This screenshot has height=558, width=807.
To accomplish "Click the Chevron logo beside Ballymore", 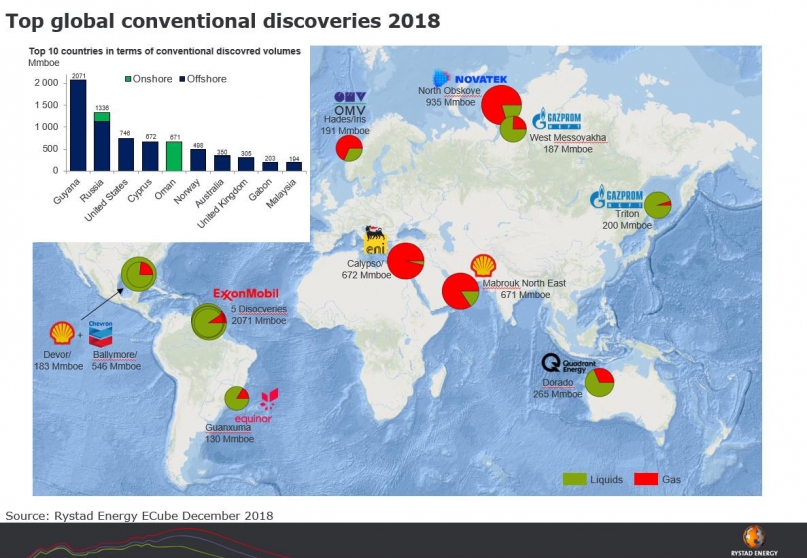I will coord(99,330).
